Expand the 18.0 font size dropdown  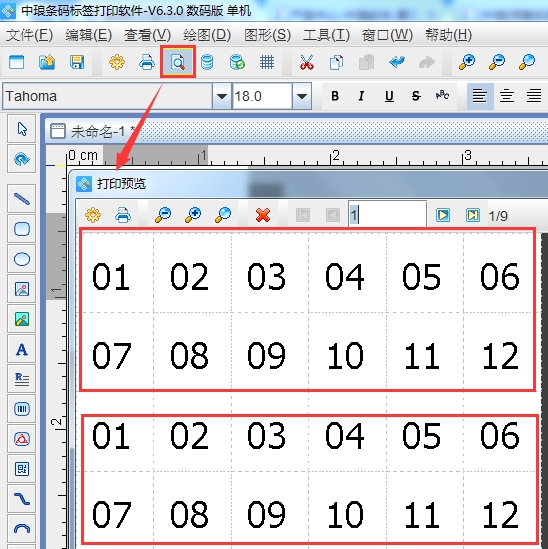(x=302, y=96)
